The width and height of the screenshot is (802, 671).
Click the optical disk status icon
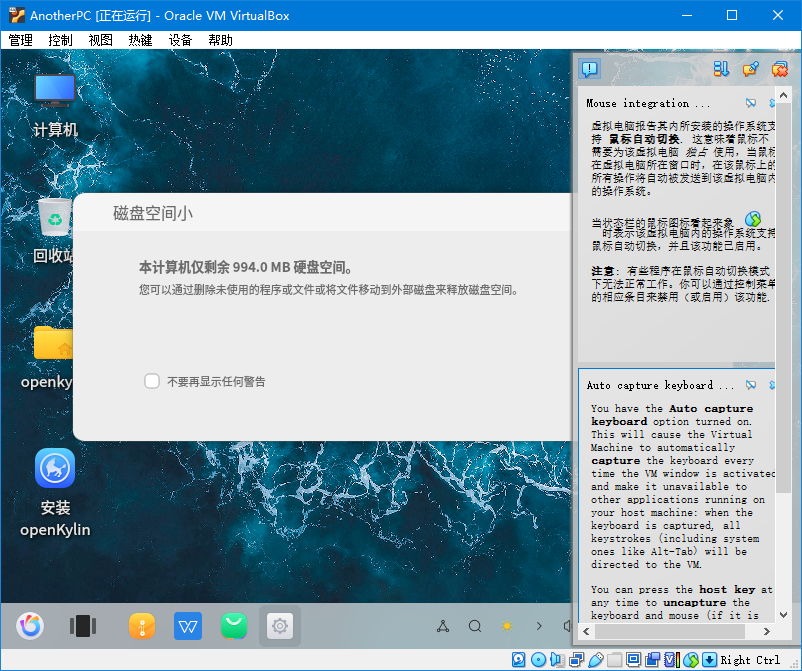point(538,660)
